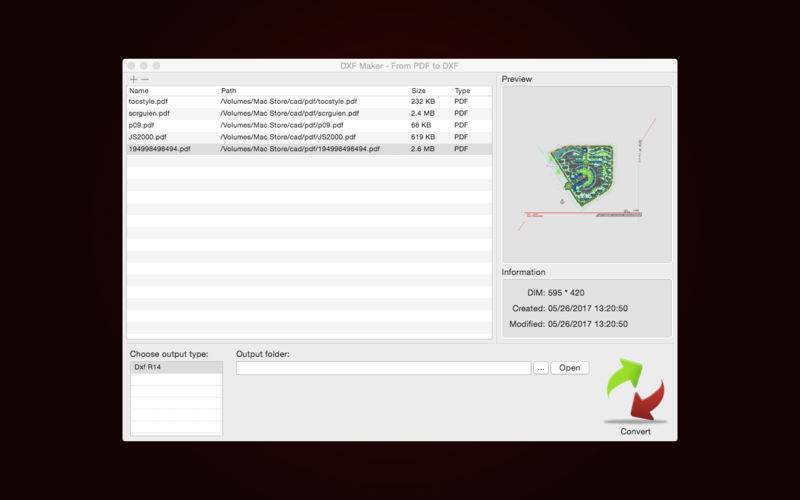The height and width of the screenshot is (500, 800).
Task: Click the minus icon to remove file
Action: click(145, 80)
